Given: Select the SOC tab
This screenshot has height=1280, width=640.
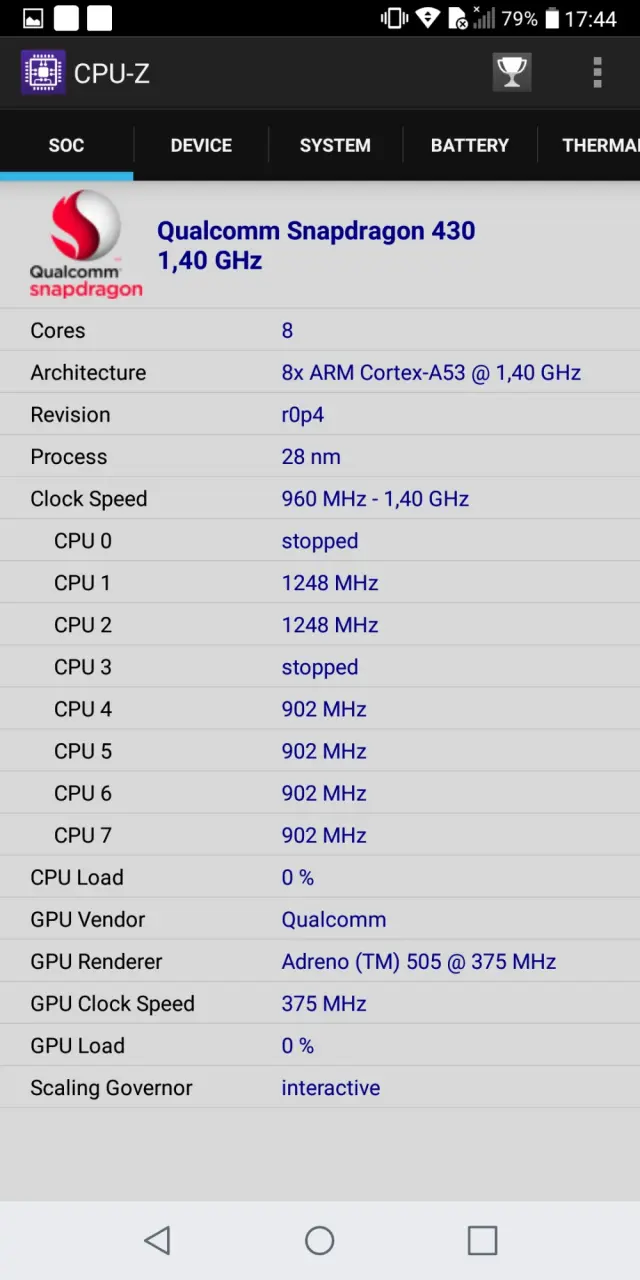Looking at the screenshot, I should click(66, 145).
